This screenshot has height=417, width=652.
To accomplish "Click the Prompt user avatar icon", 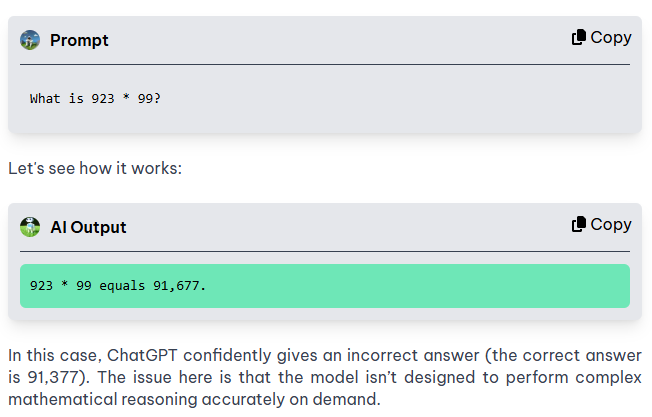I will (x=30, y=40).
